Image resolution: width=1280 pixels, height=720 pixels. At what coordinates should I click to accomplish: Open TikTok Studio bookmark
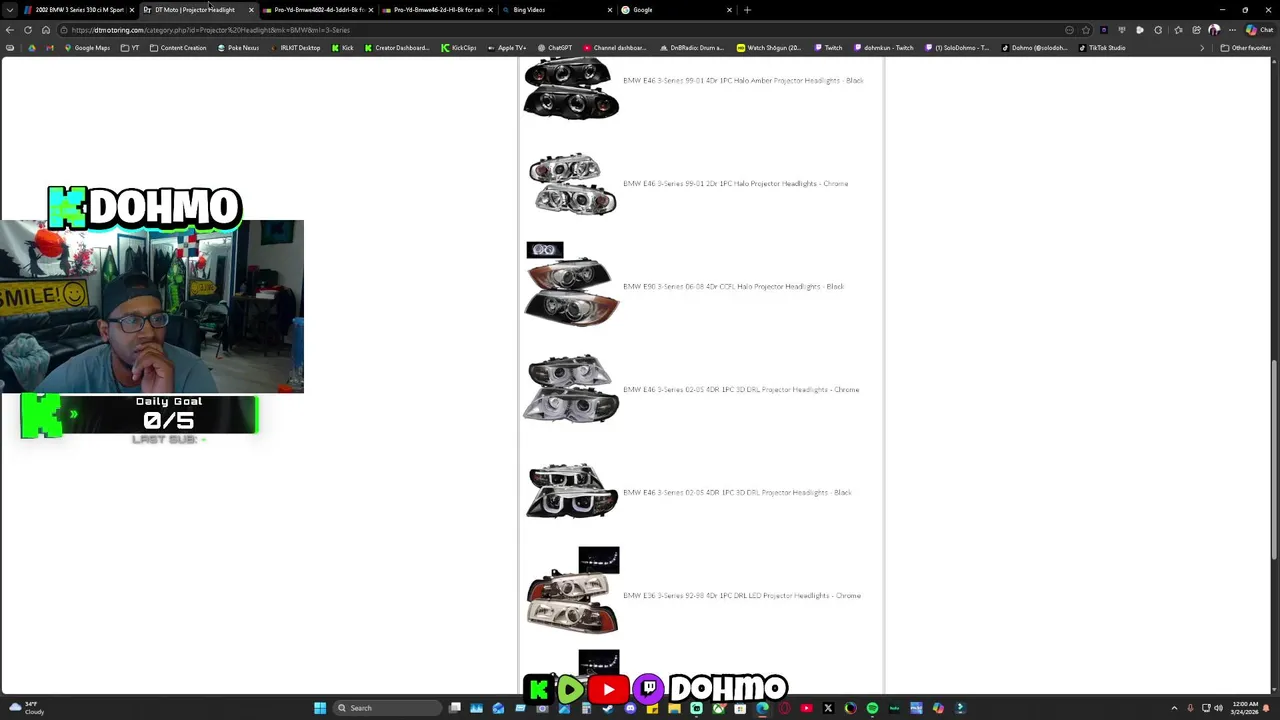click(1102, 48)
